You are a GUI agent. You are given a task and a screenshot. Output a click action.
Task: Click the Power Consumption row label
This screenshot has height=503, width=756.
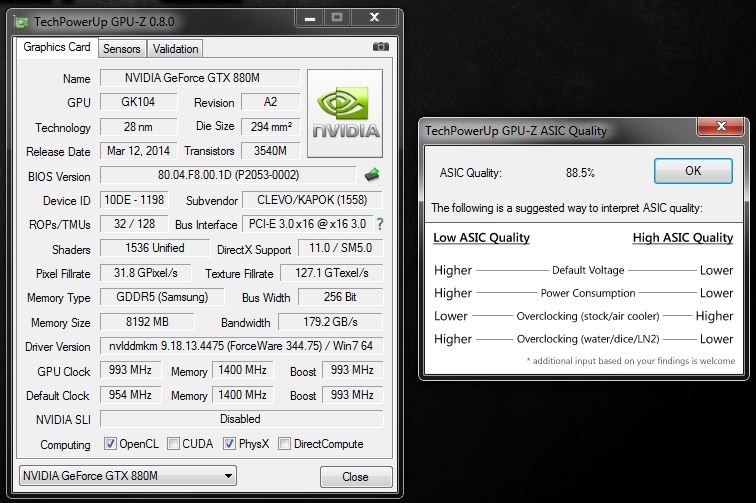click(588, 293)
